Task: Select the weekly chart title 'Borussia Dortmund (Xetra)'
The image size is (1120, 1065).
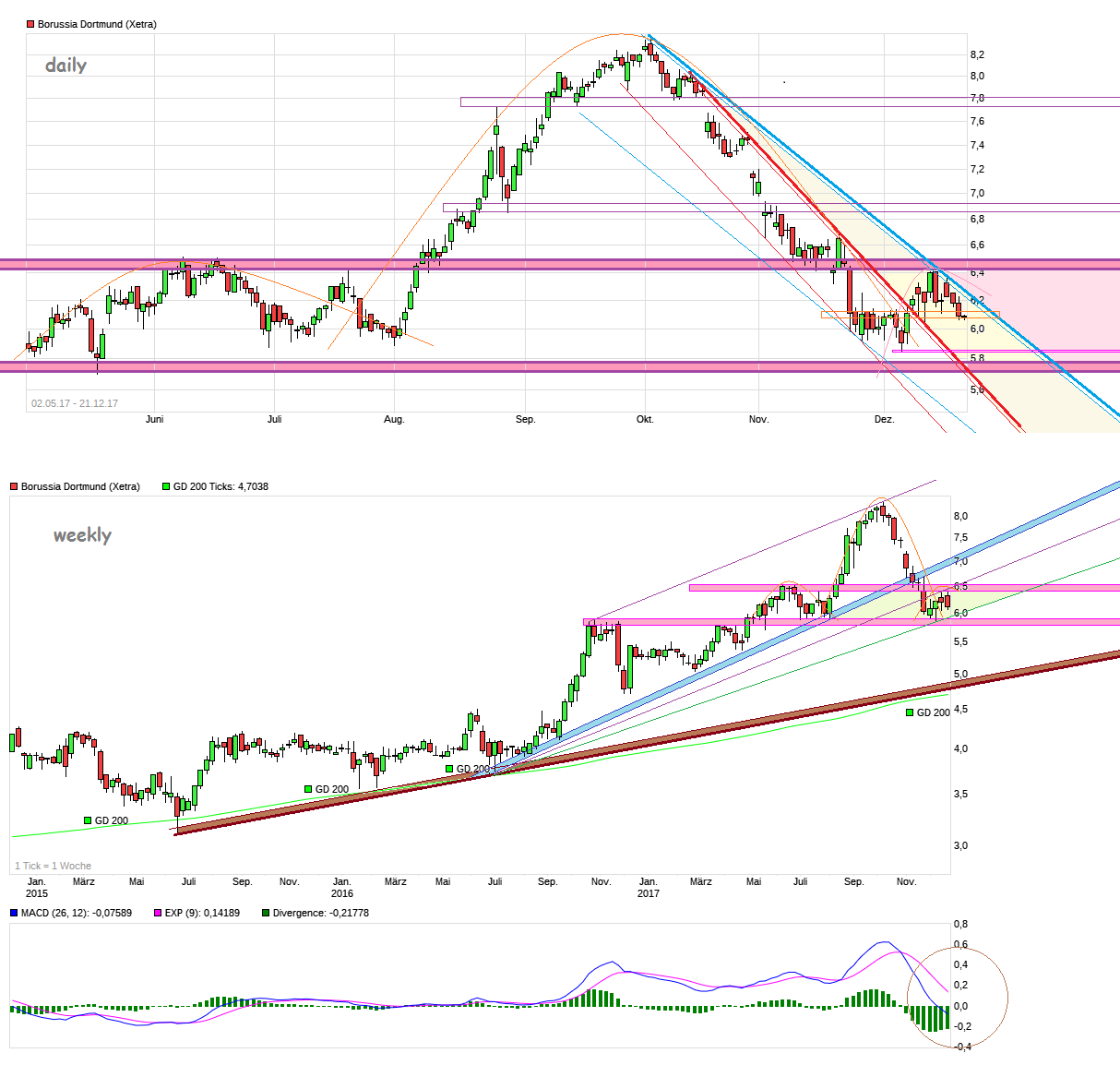Action: [x=80, y=486]
